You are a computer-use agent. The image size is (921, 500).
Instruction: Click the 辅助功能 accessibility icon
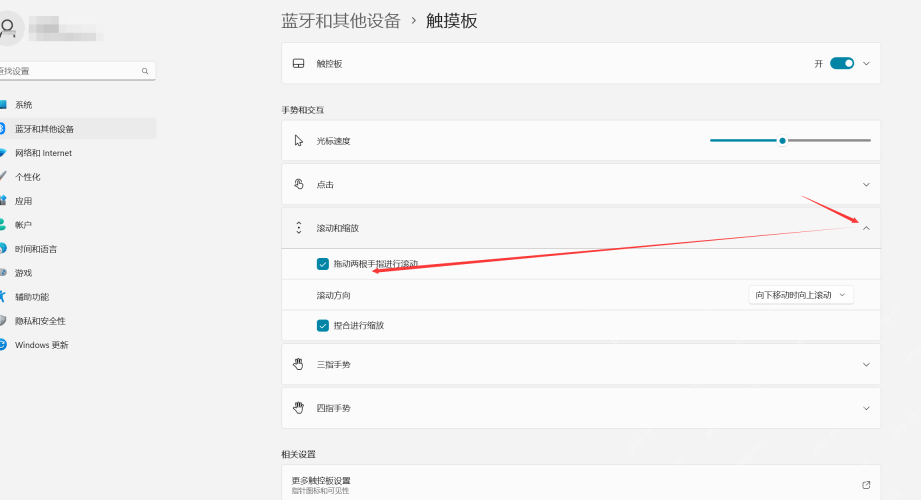[x=3, y=297]
